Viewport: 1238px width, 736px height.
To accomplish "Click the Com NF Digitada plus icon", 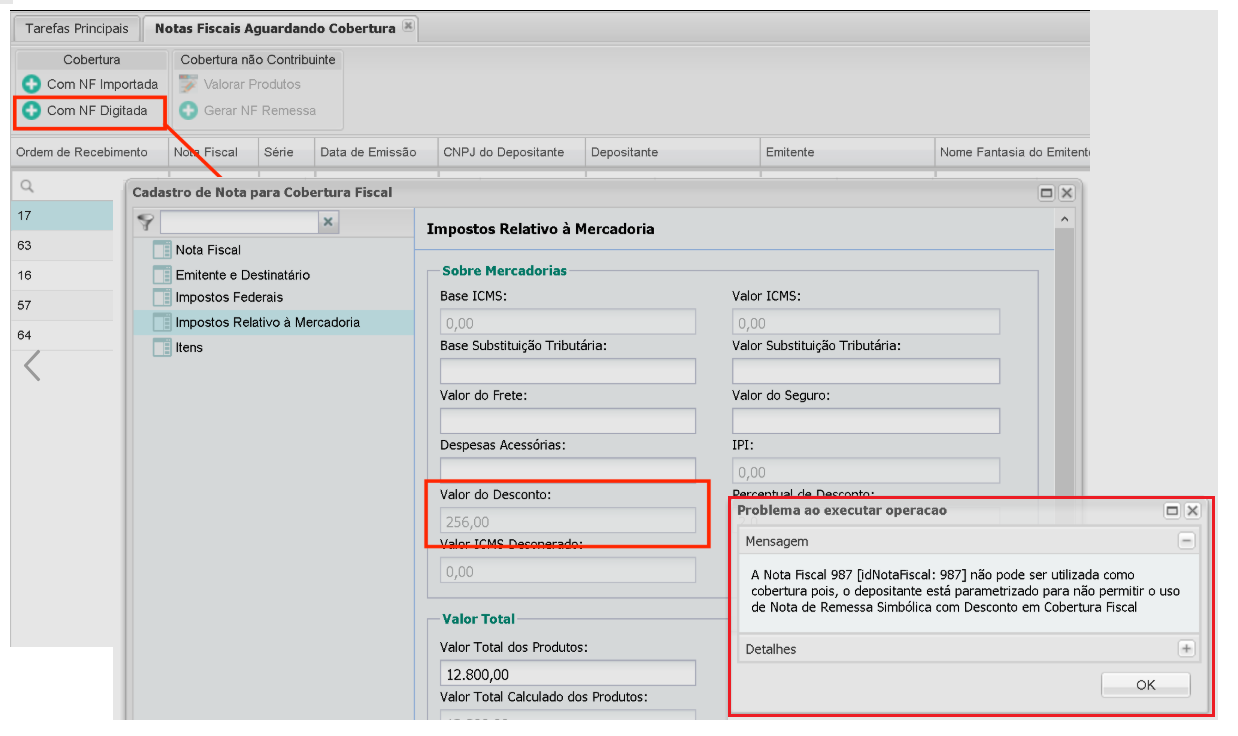I will click(x=31, y=110).
